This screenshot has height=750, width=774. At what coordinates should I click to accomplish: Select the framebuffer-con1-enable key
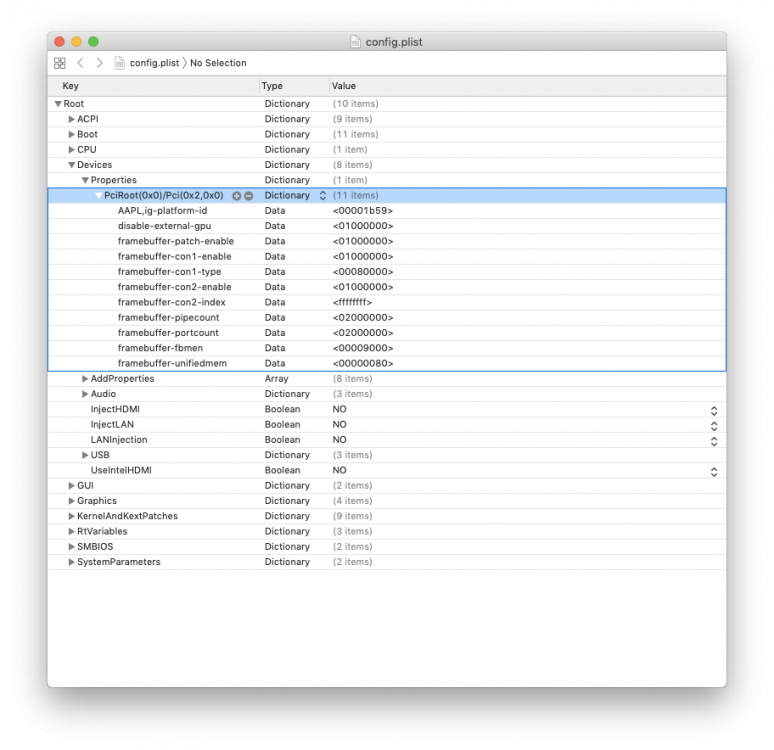pyautogui.click(x=174, y=257)
